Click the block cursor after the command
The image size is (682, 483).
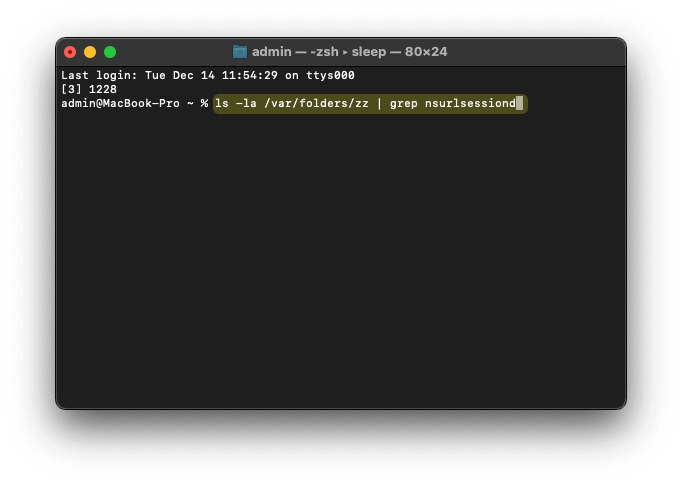(520, 103)
